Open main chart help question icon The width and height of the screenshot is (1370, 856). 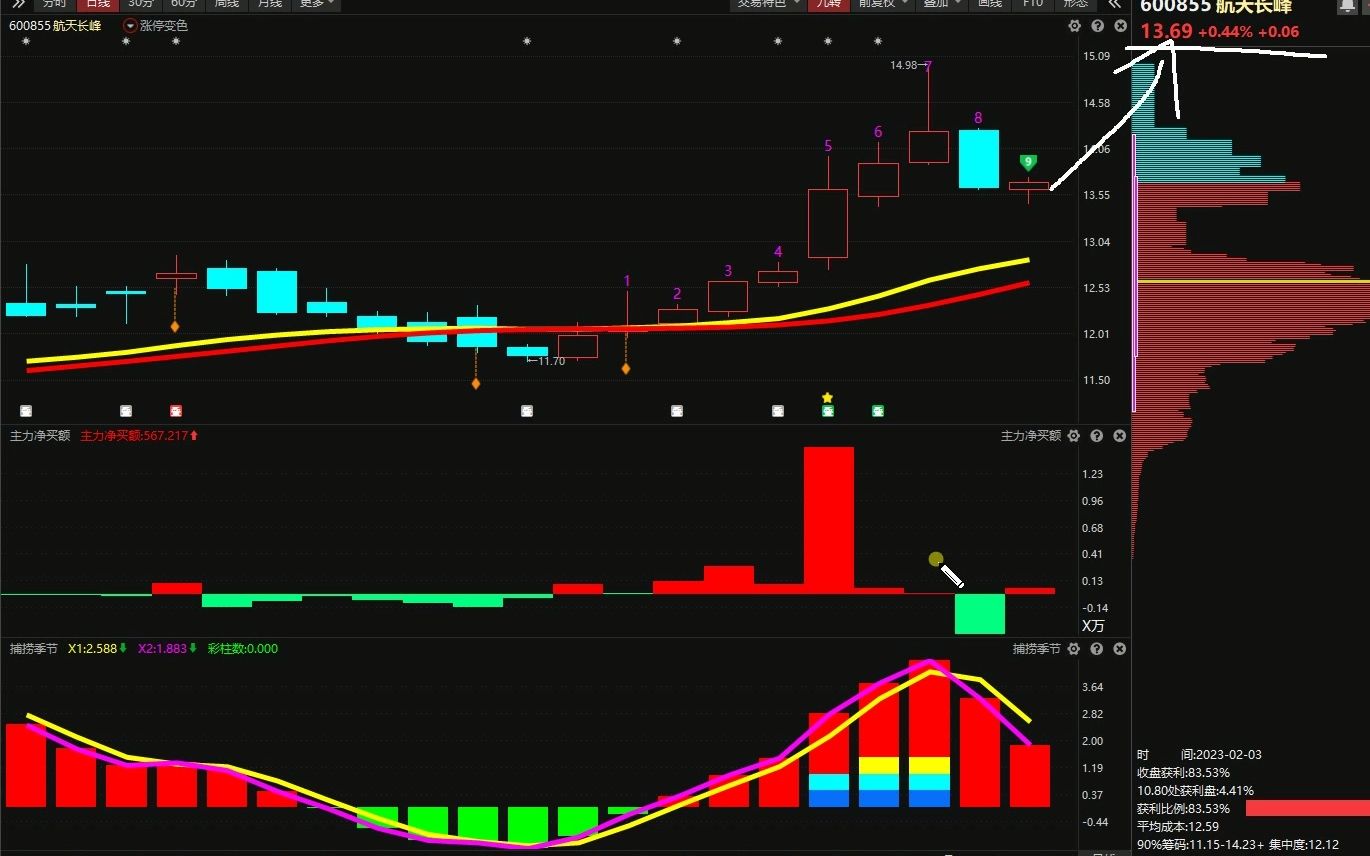[1097, 26]
